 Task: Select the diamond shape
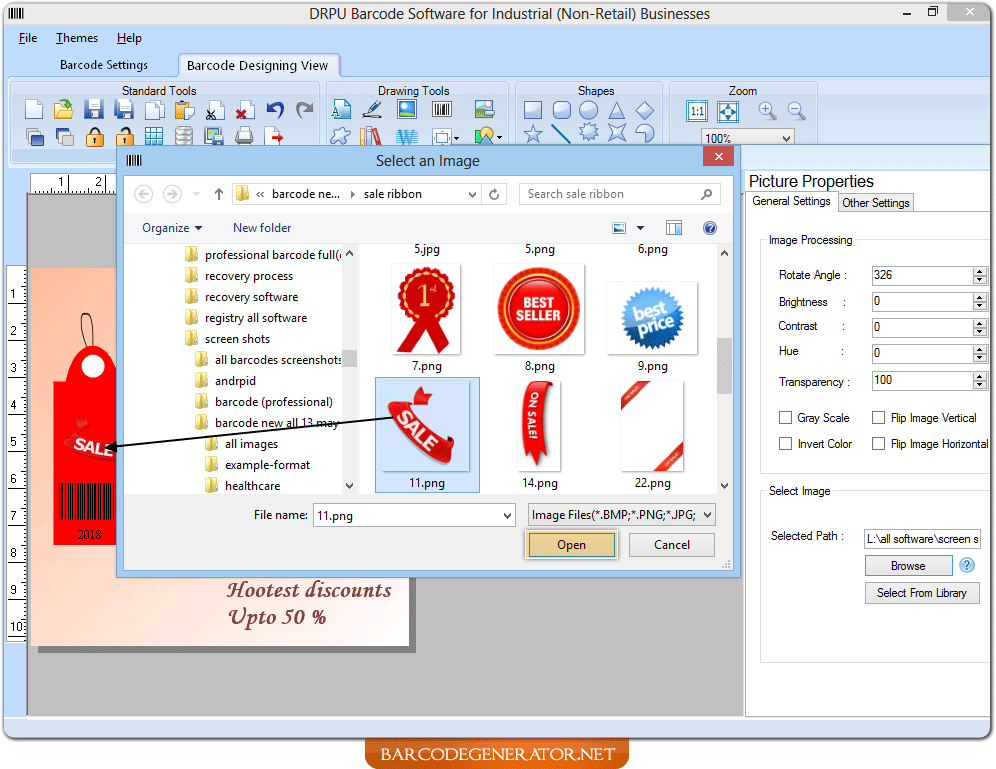[645, 110]
